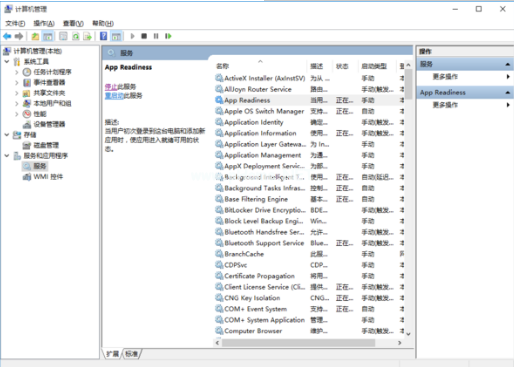Select WMI 控件 in the tree
This screenshot has width=514, height=367.
point(48,177)
